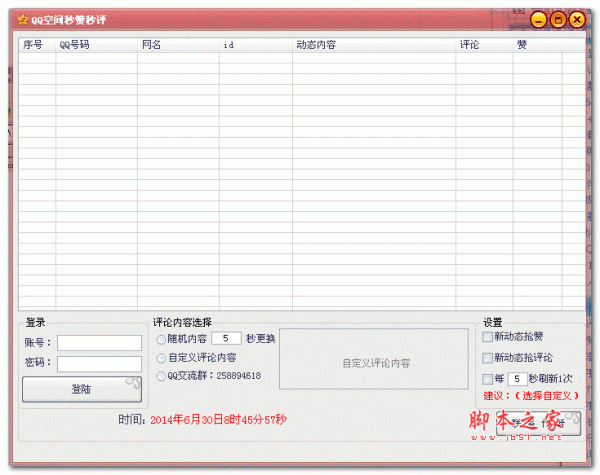The width and height of the screenshot is (600, 475).
Task: Enable the 新动态抢赞 checkbox
Action: pos(487,337)
